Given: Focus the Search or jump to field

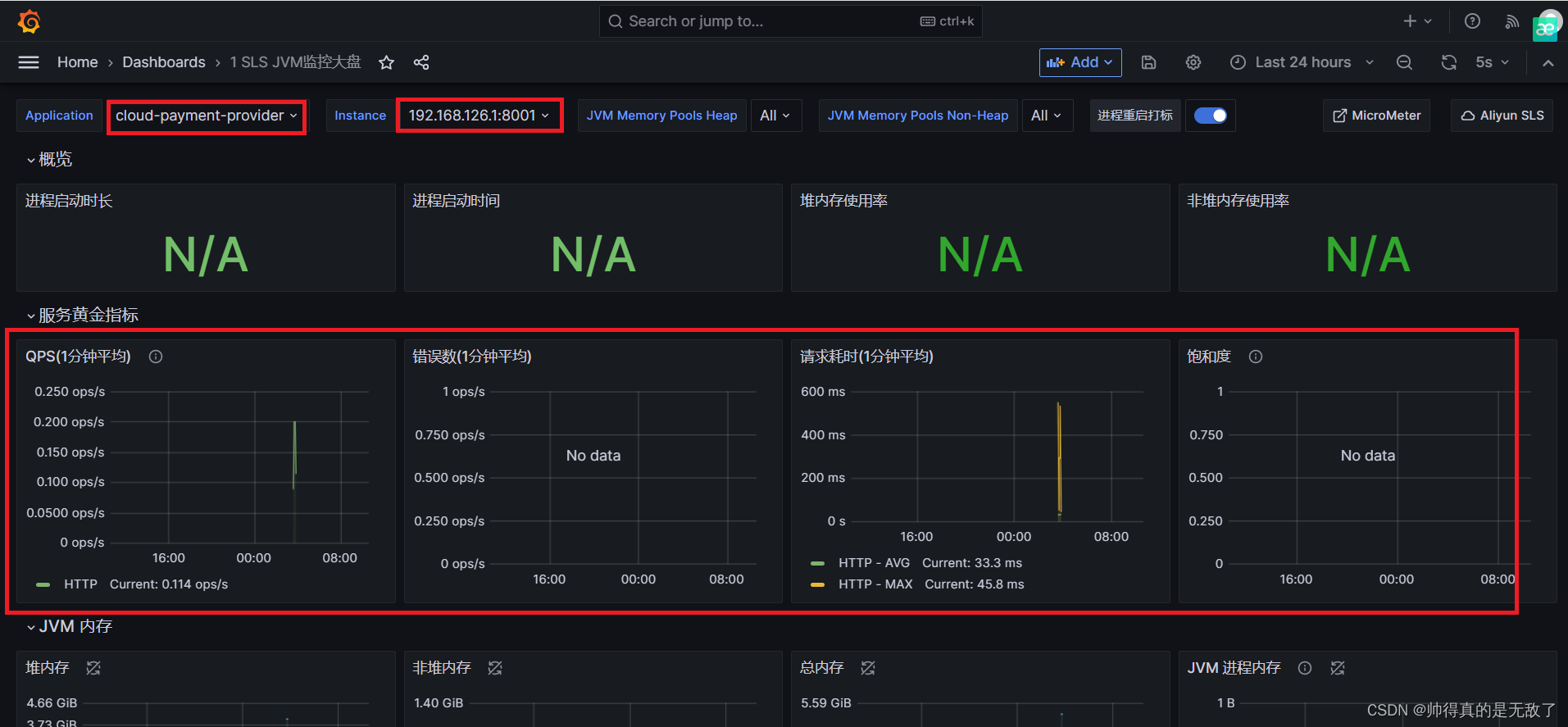Looking at the screenshot, I should 790,21.
